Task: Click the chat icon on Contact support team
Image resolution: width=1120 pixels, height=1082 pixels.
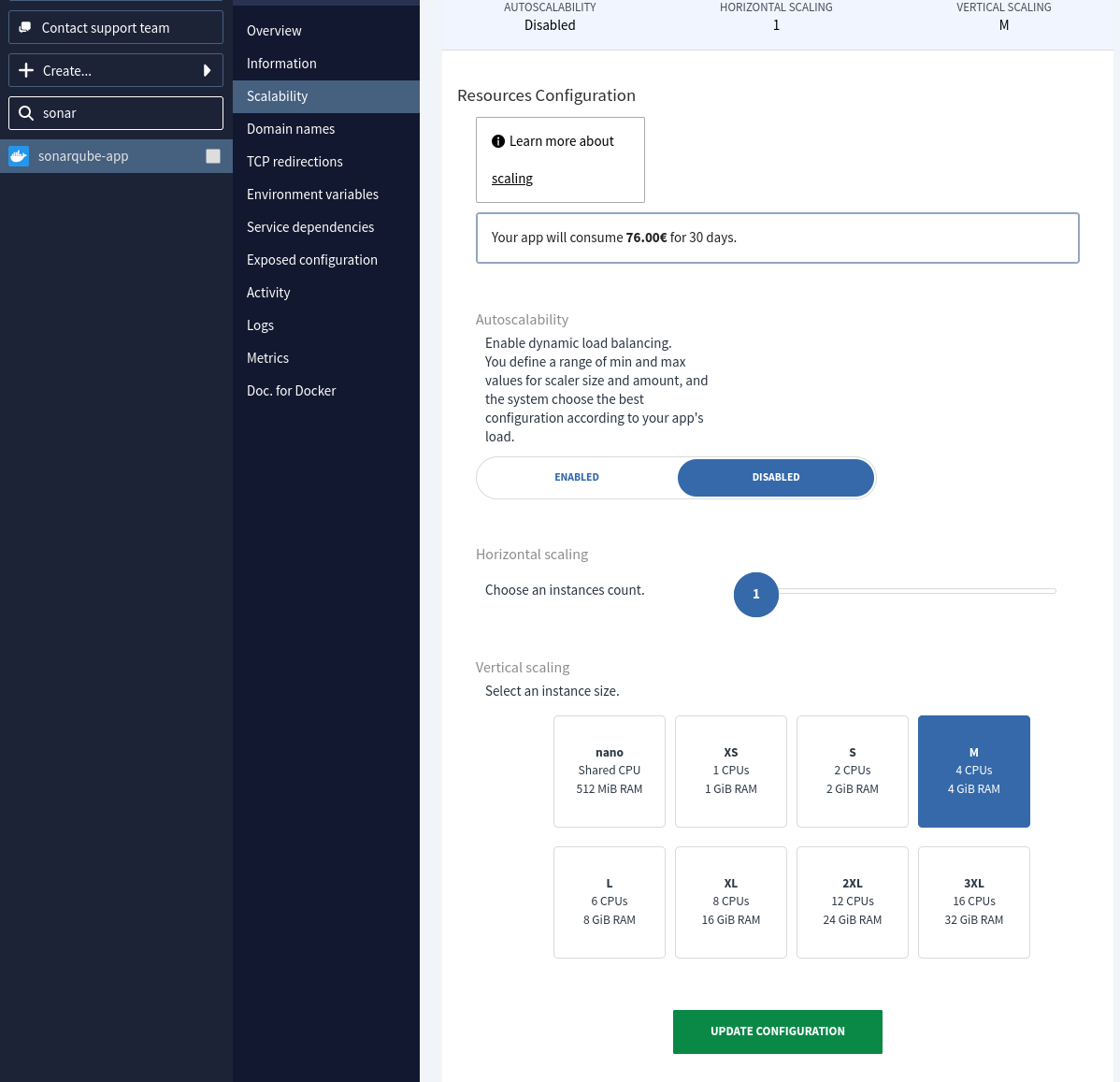Action: [x=26, y=27]
